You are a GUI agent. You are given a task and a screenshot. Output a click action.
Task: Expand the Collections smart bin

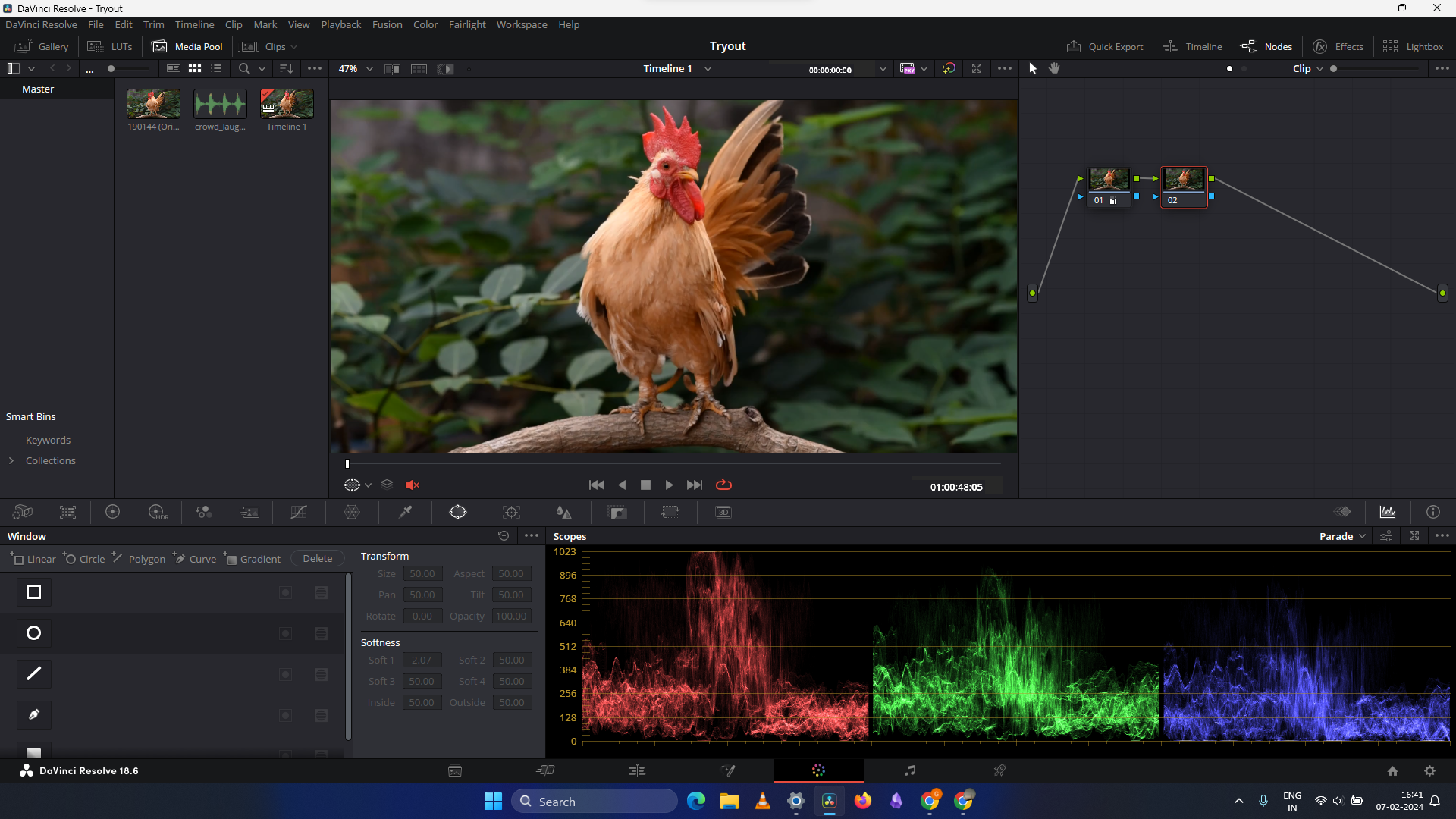(x=11, y=461)
